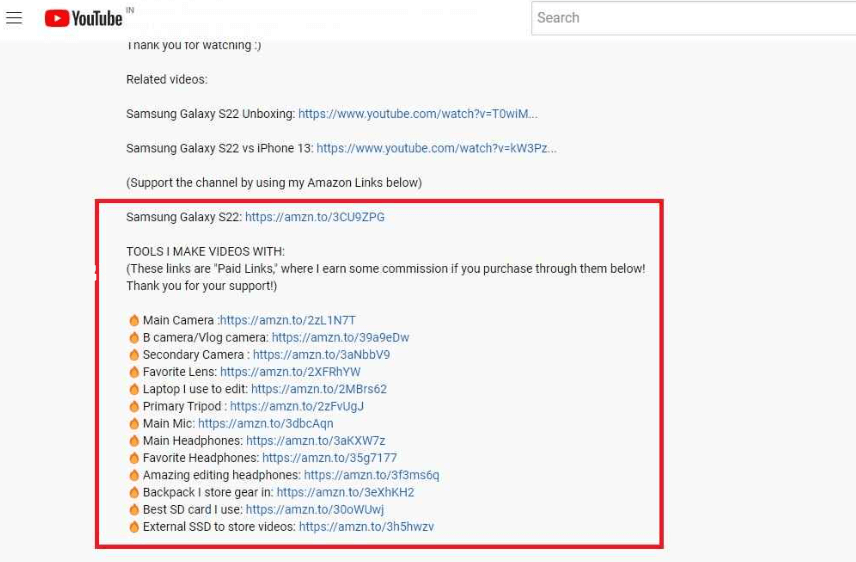Click the flame emoji beside External SSD

coord(134,526)
